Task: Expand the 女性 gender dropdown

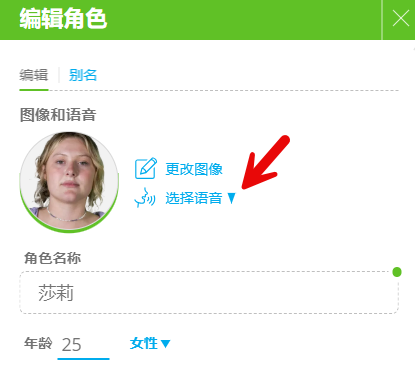Action: pyautogui.click(x=150, y=343)
